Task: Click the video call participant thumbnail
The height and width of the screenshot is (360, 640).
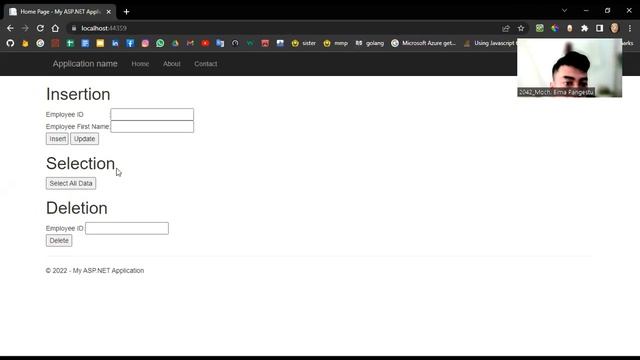Action: (x=569, y=68)
